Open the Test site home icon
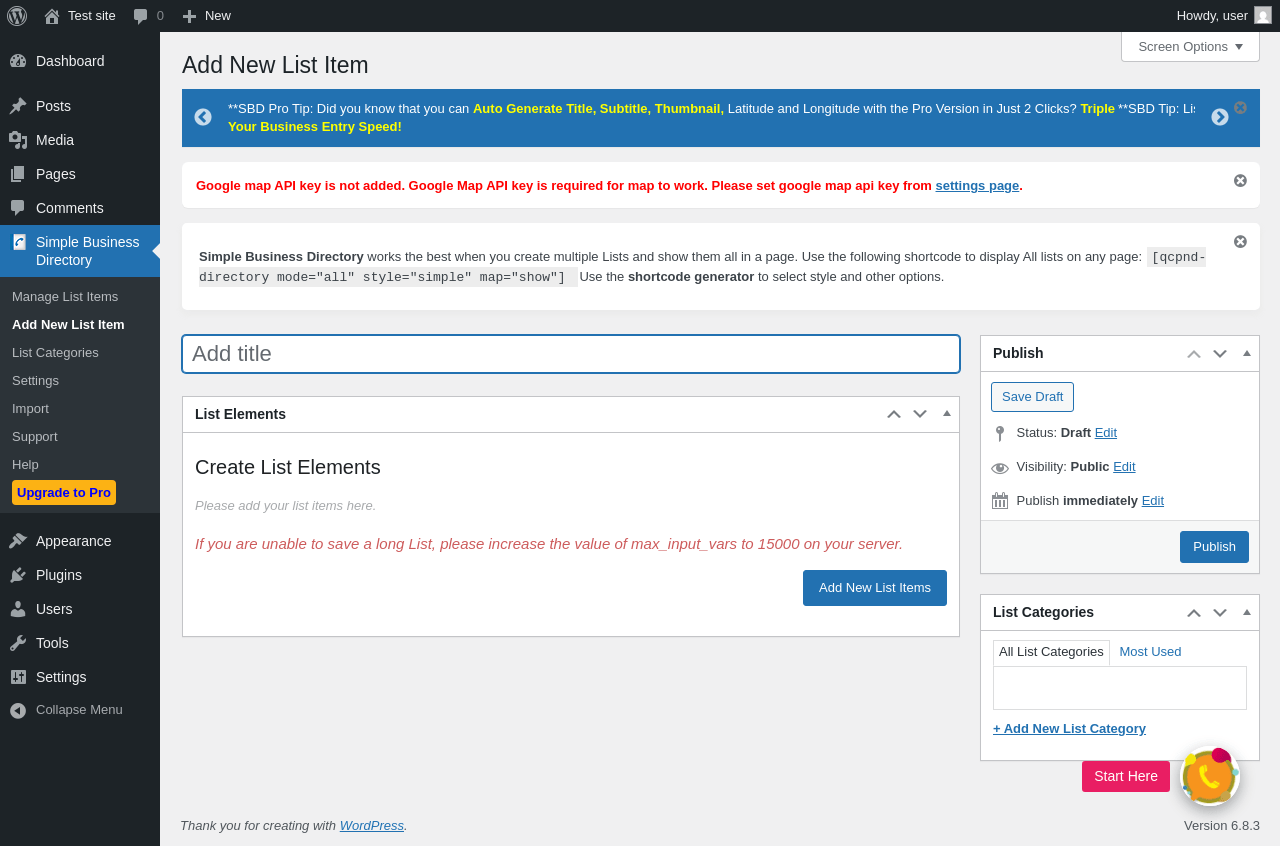Image resolution: width=1280 pixels, height=846 pixels. tap(52, 16)
